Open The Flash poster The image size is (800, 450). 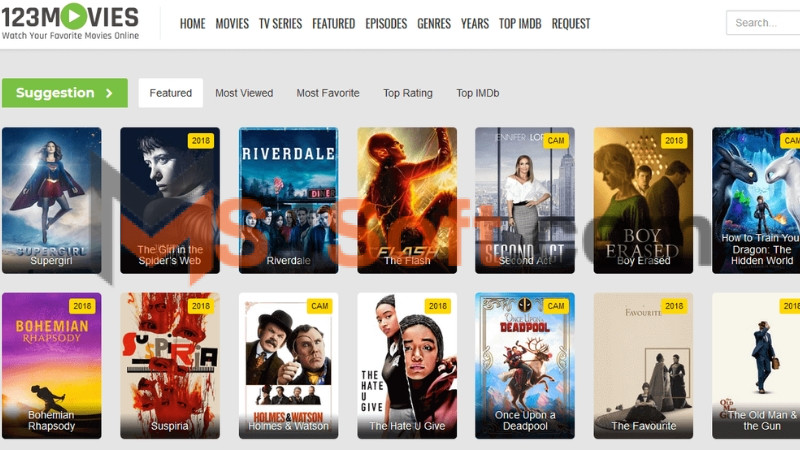tap(407, 201)
